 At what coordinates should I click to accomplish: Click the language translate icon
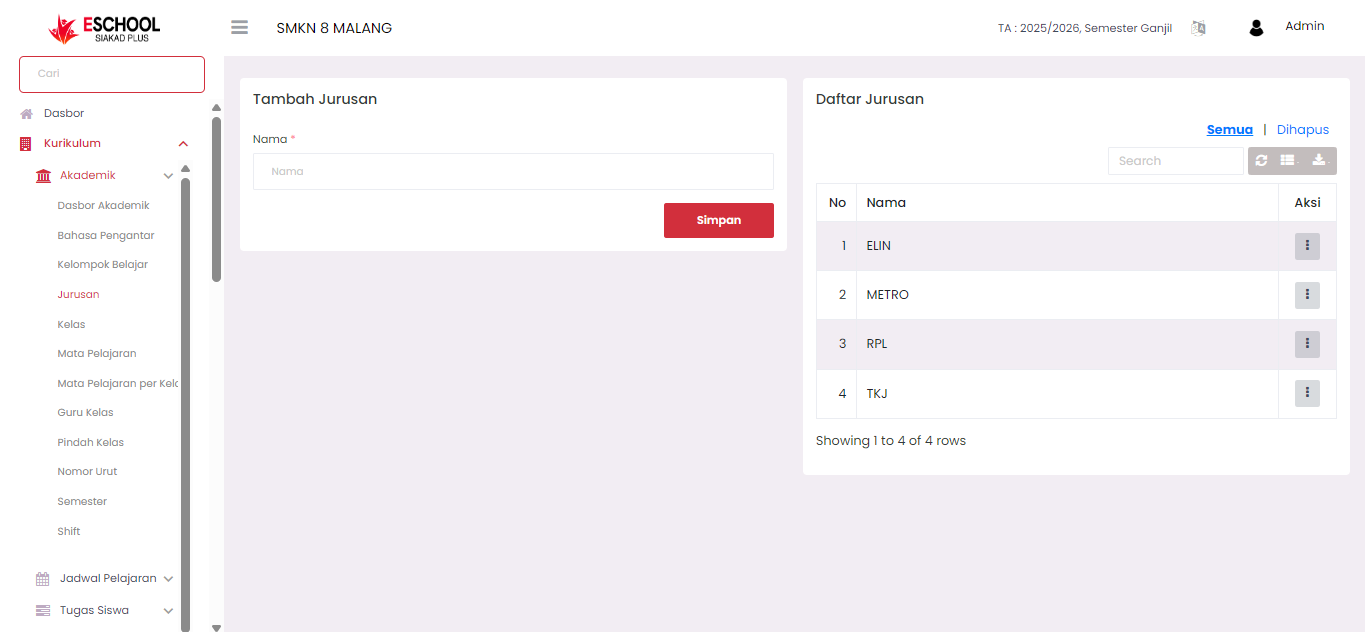click(1198, 28)
